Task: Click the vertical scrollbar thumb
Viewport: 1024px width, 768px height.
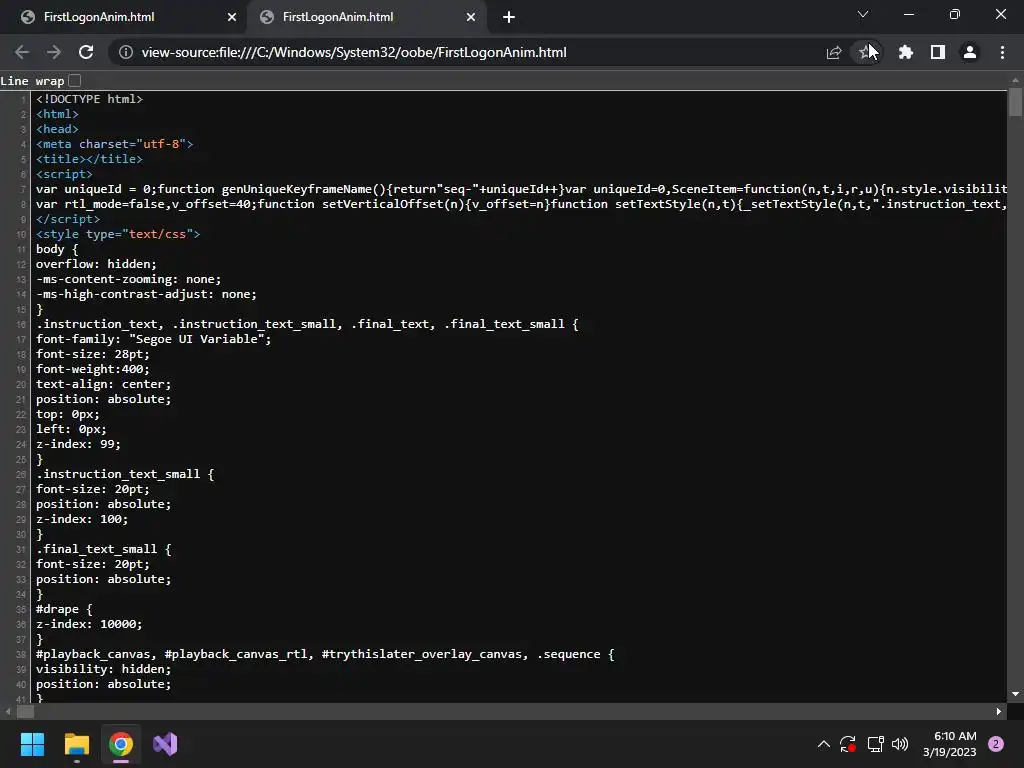Action: 1015,103
